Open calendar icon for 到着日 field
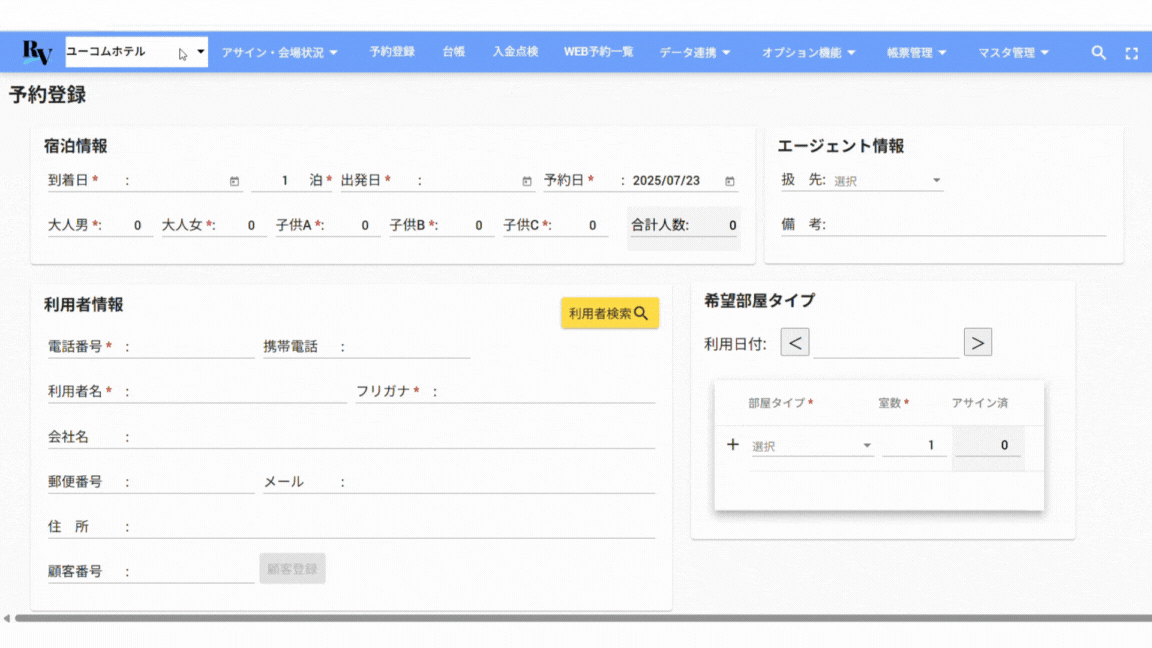Image resolution: width=1152 pixels, height=648 pixels. tap(234, 181)
